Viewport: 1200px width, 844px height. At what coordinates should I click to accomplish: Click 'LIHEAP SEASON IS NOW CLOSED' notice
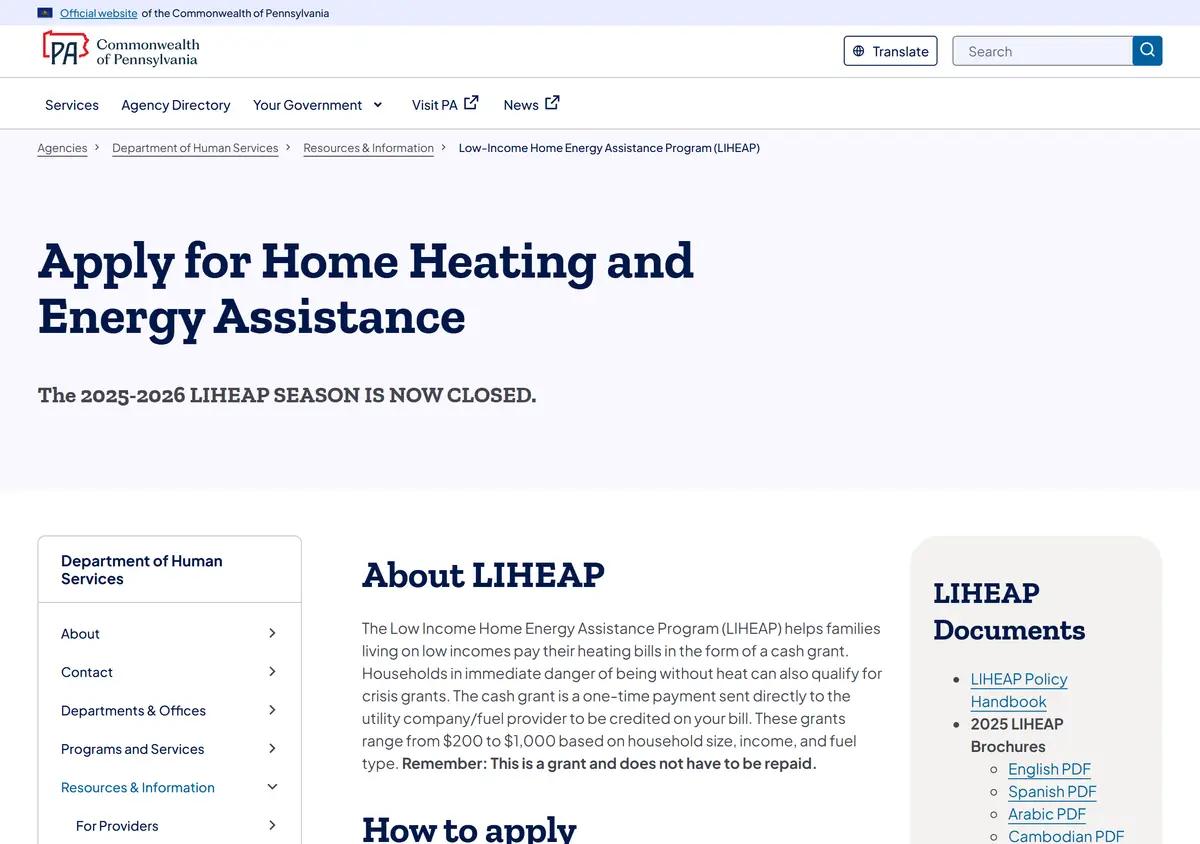click(287, 395)
